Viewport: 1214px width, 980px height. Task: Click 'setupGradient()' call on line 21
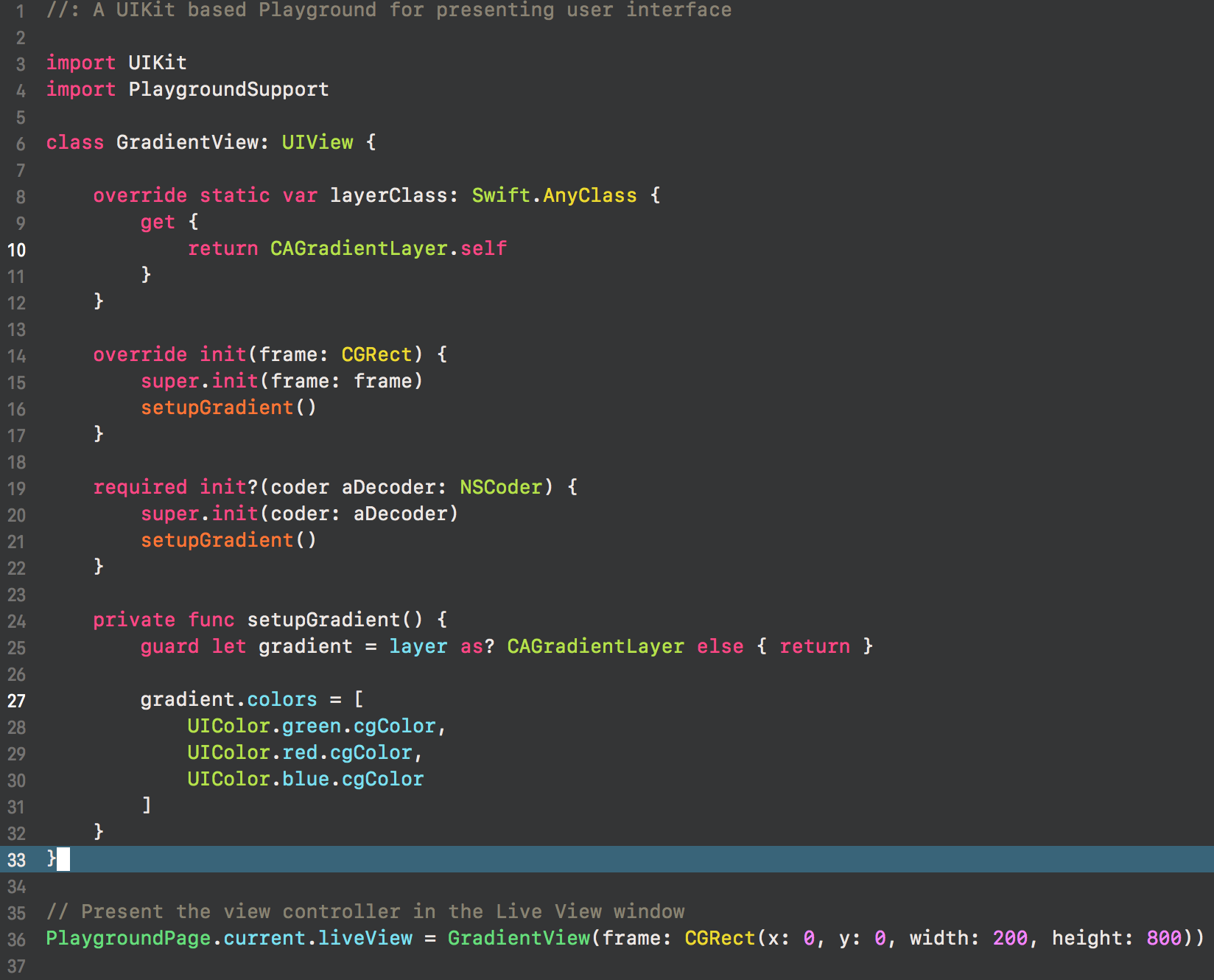pos(228,540)
